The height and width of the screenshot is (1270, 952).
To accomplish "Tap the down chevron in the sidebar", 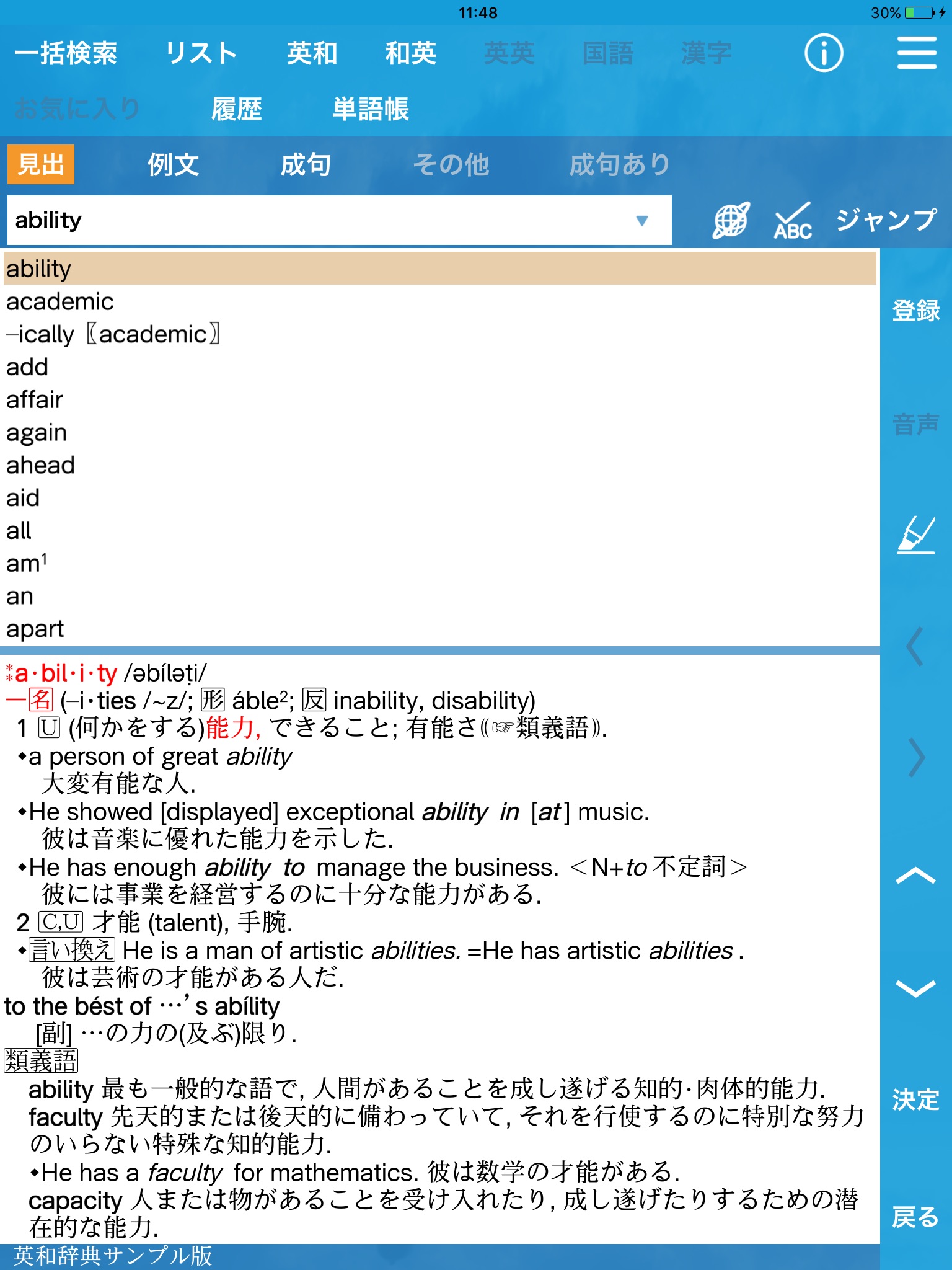I will (x=915, y=988).
